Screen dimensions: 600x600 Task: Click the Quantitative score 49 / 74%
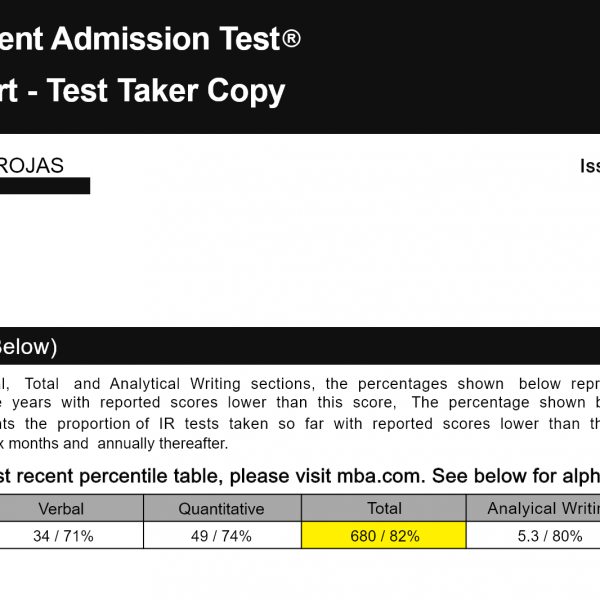(x=221, y=536)
